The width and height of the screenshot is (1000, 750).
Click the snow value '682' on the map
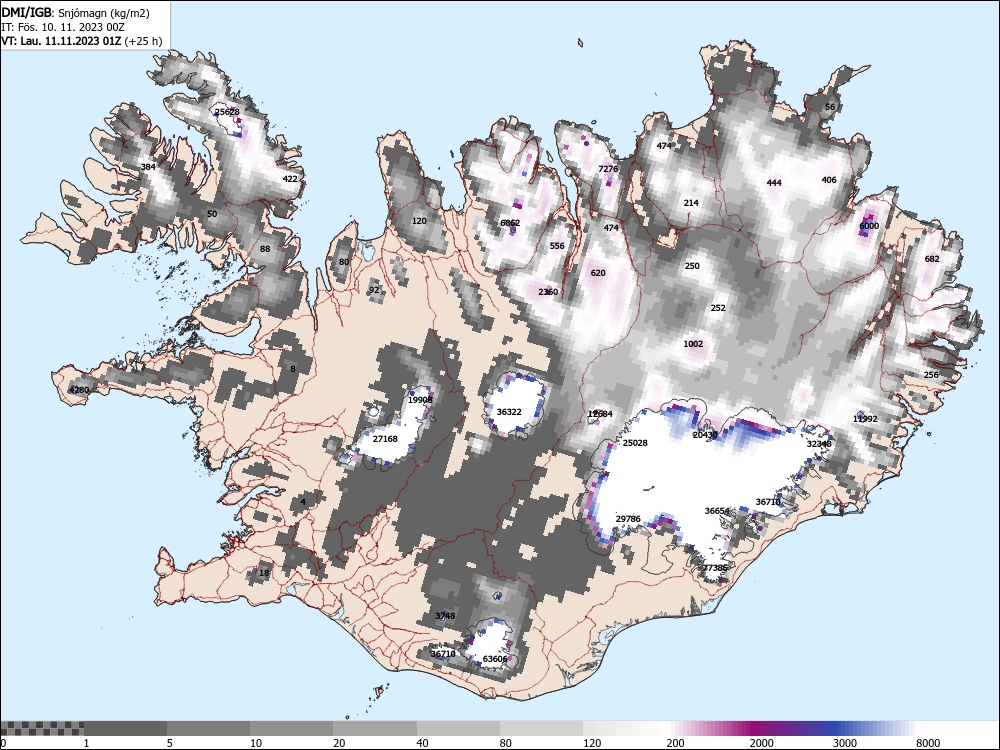(x=932, y=259)
